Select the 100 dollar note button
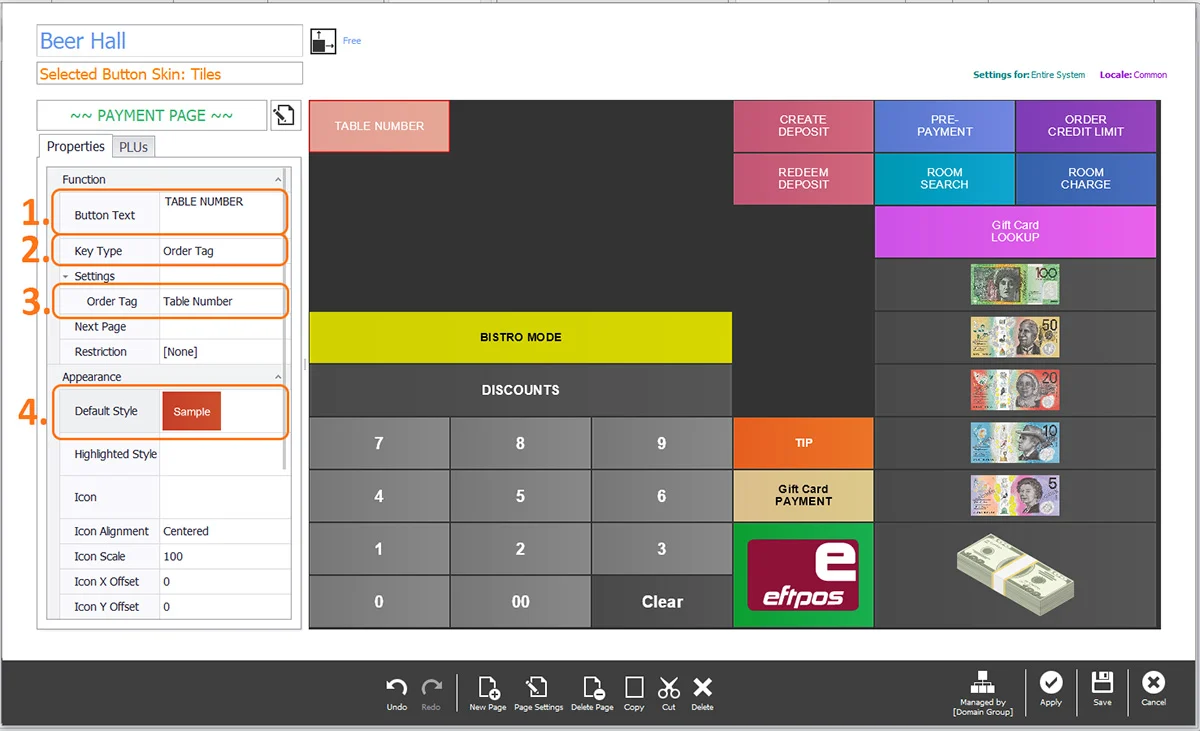Image resolution: width=1200 pixels, height=731 pixels. (1015, 285)
